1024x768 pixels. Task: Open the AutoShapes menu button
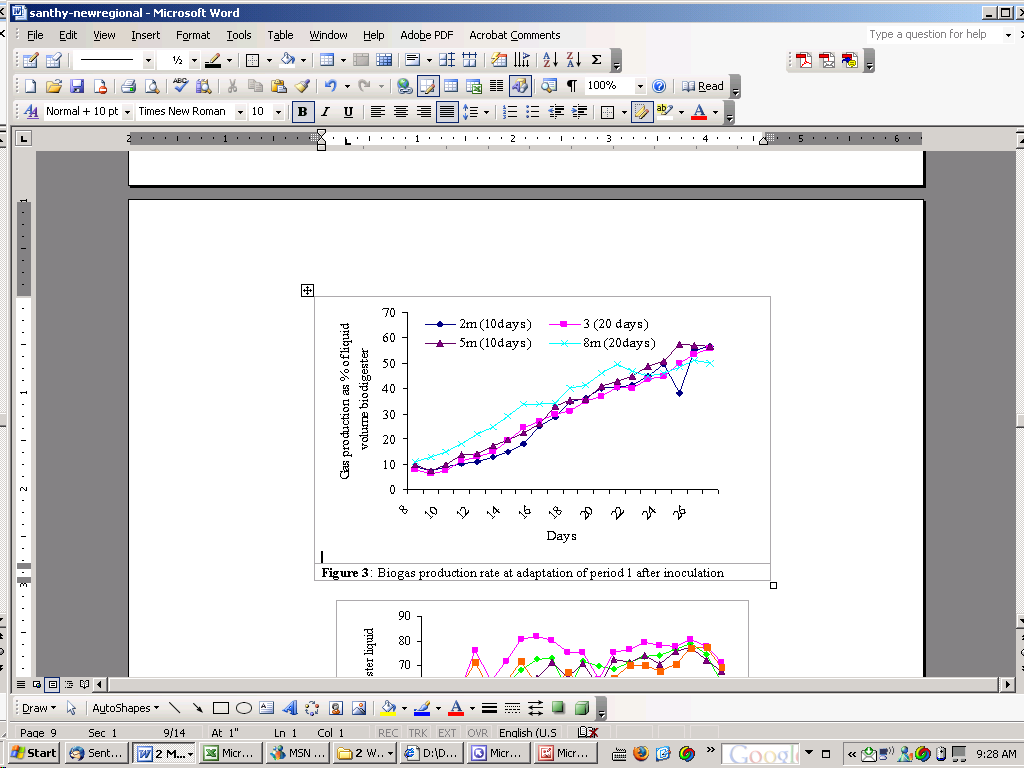point(125,708)
